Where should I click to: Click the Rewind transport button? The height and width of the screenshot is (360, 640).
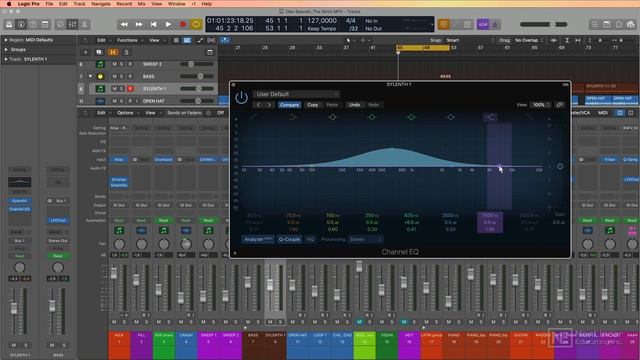(x=124, y=24)
